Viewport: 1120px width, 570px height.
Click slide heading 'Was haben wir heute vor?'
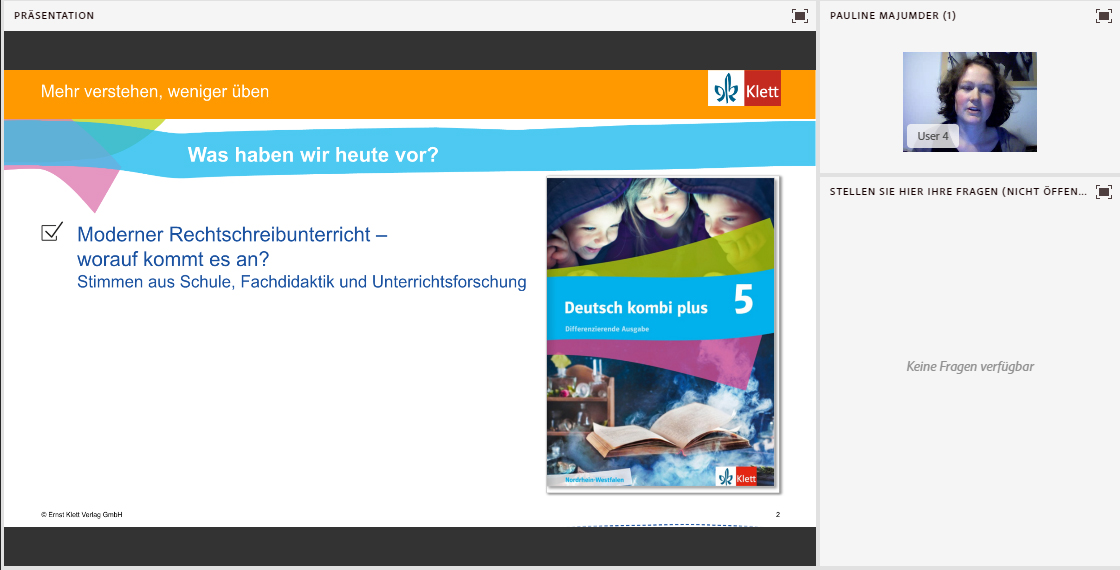click(313, 154)
